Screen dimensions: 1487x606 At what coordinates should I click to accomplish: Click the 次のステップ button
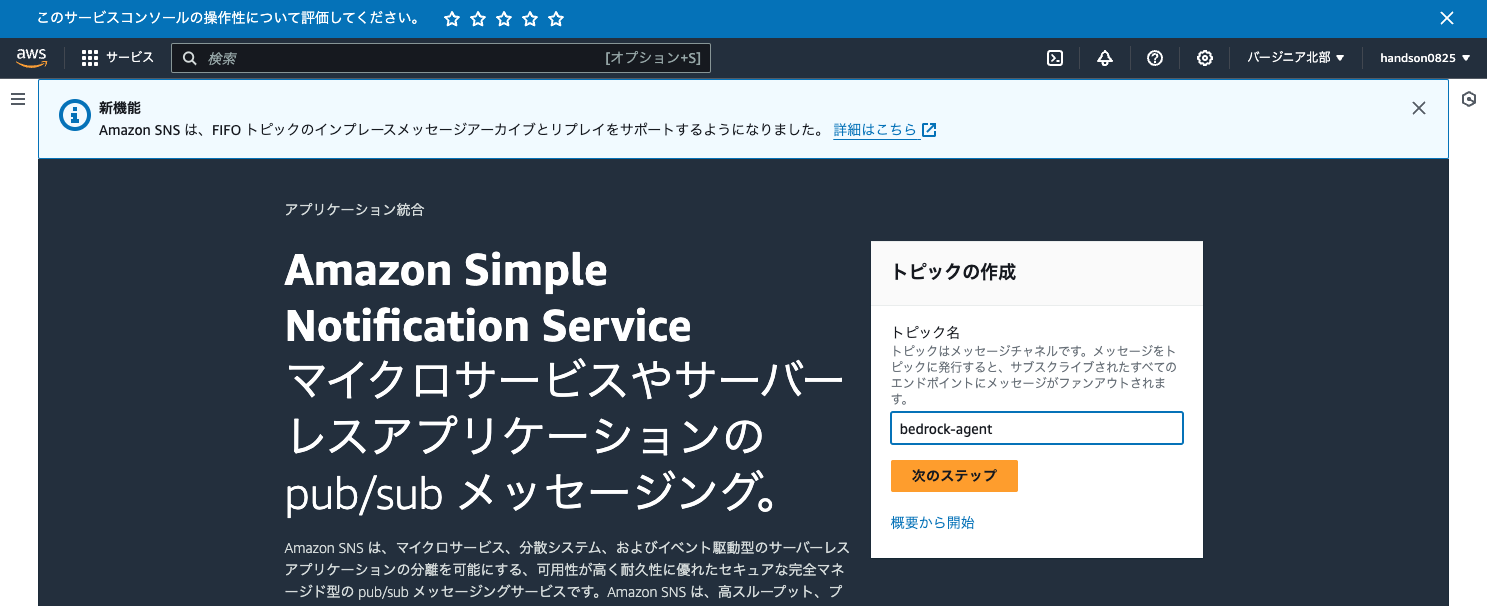pos(954,476)
